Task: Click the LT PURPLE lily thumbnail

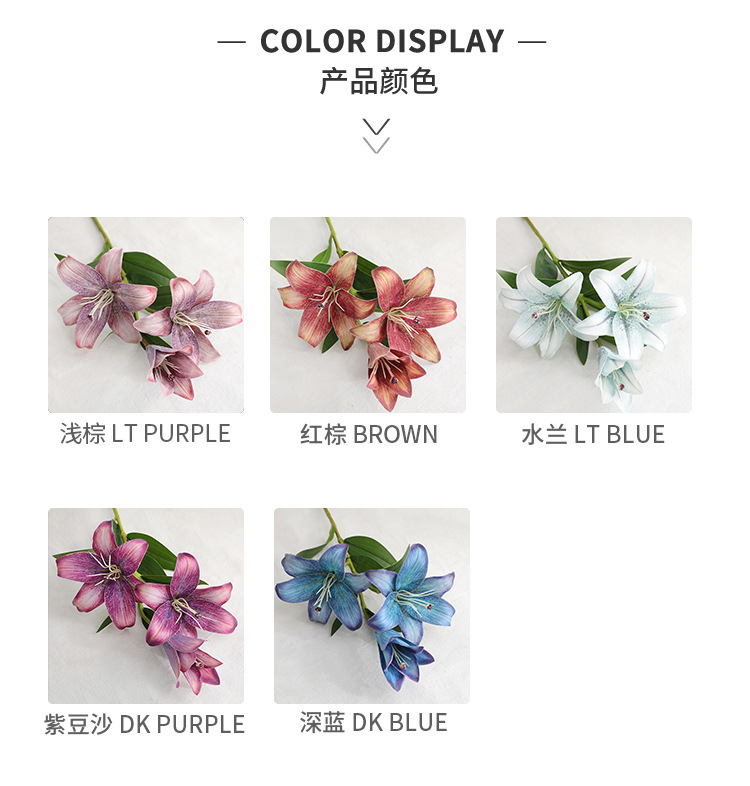Action: pyautogui.click(x=146, y=315)
